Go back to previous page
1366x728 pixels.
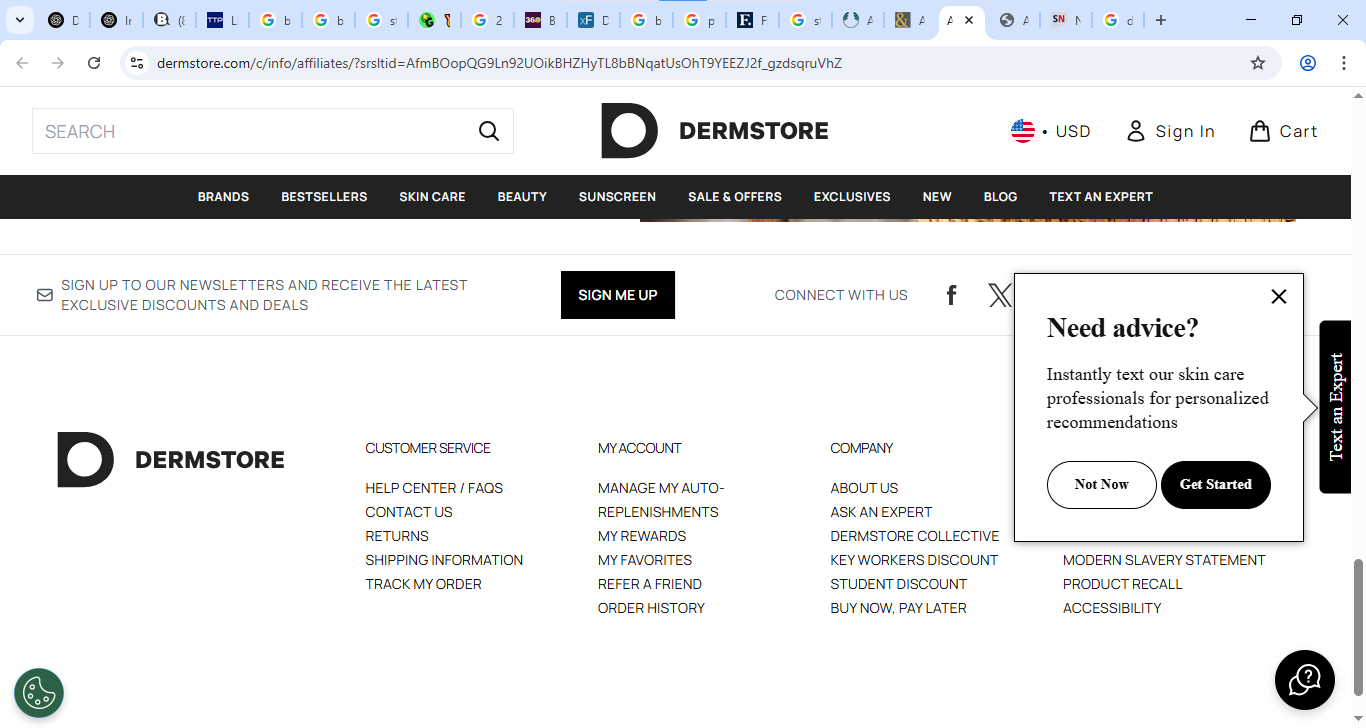pyautogui.click(x=22, y=63)
